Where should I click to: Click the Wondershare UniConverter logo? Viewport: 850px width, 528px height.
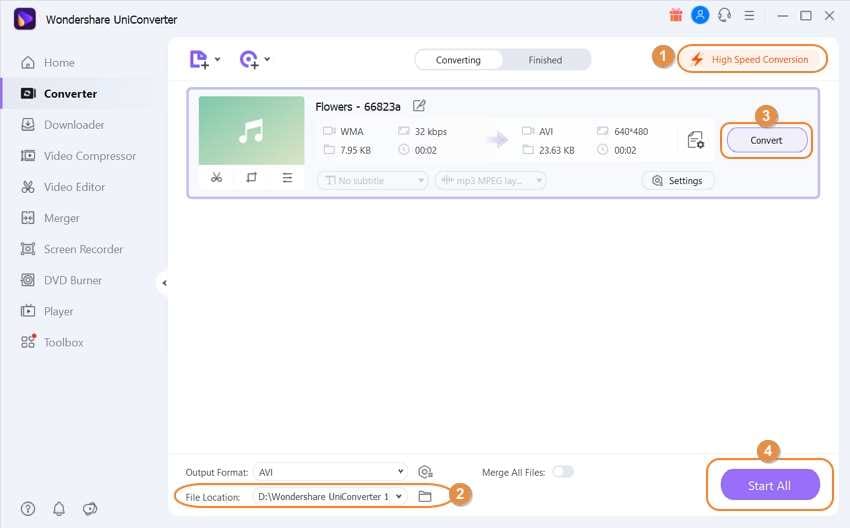(x=24, y=19)
